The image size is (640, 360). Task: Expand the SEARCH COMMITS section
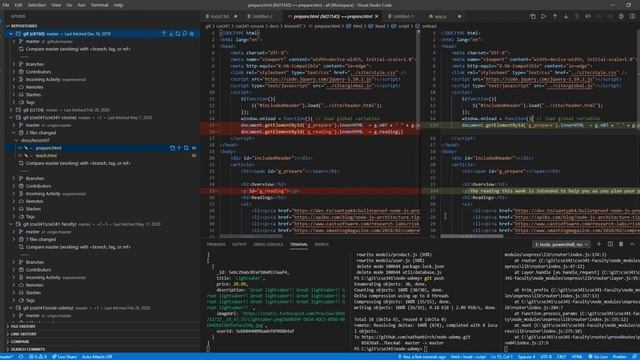pyautogui.click(x=102, y=349)
